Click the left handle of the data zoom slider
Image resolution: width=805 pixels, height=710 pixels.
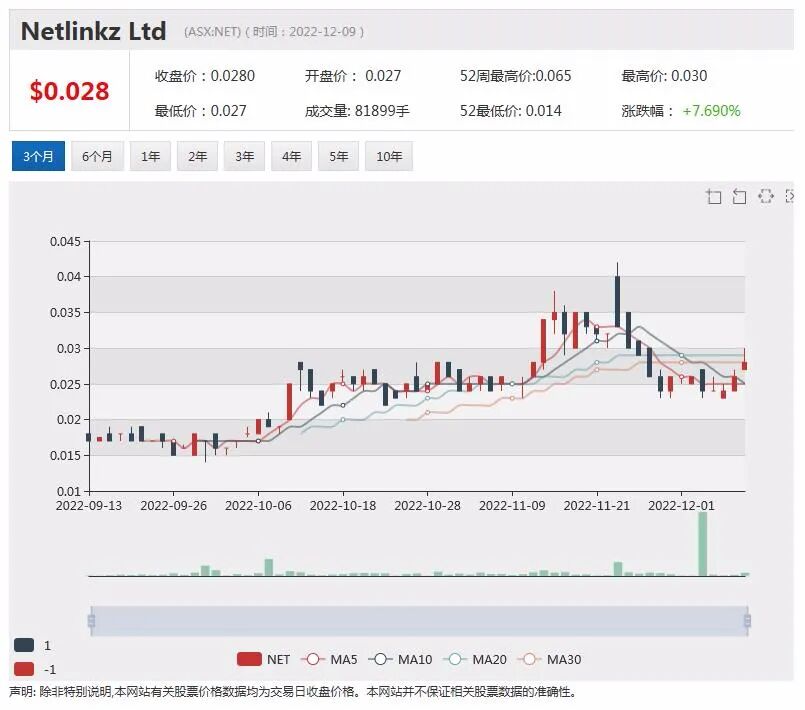coord(91,621)
